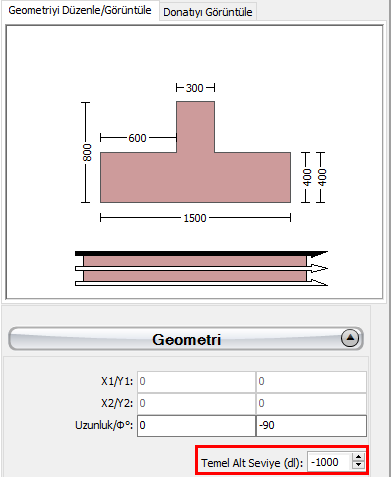Viewport: 391px width, 477px height.
Task: Select Geometriyi Düzenle/Görüntüle tab
Action: 80,10
